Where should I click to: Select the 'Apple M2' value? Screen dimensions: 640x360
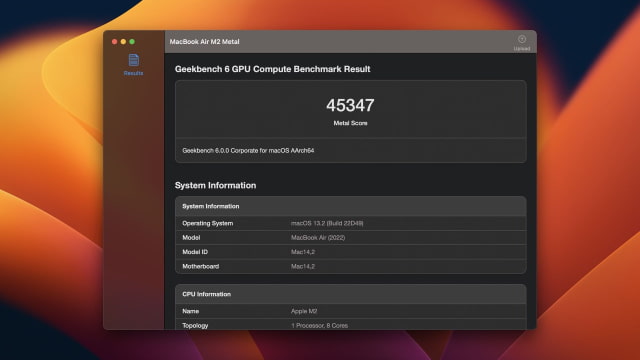304,311
